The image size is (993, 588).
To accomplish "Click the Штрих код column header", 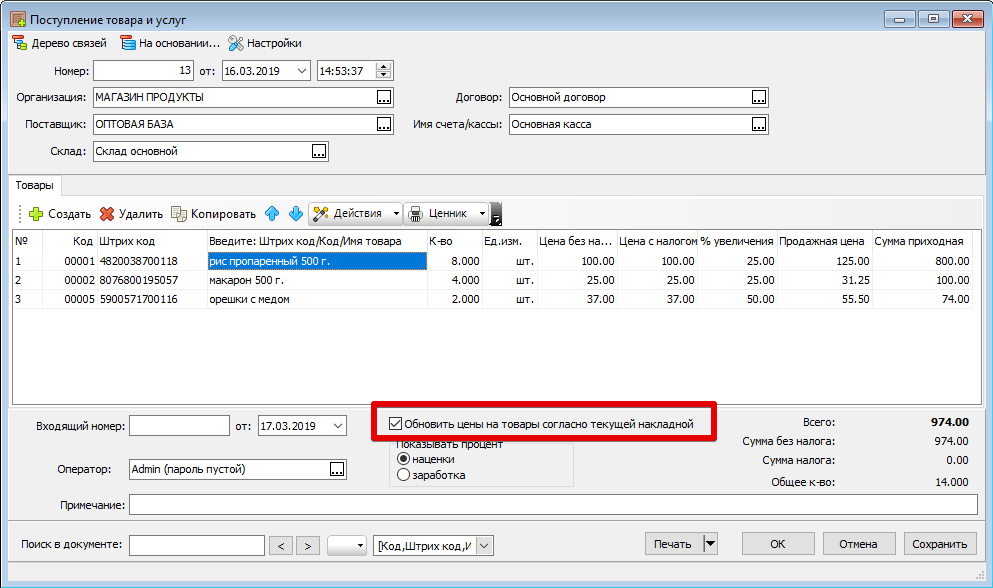I will click(151, 241).
